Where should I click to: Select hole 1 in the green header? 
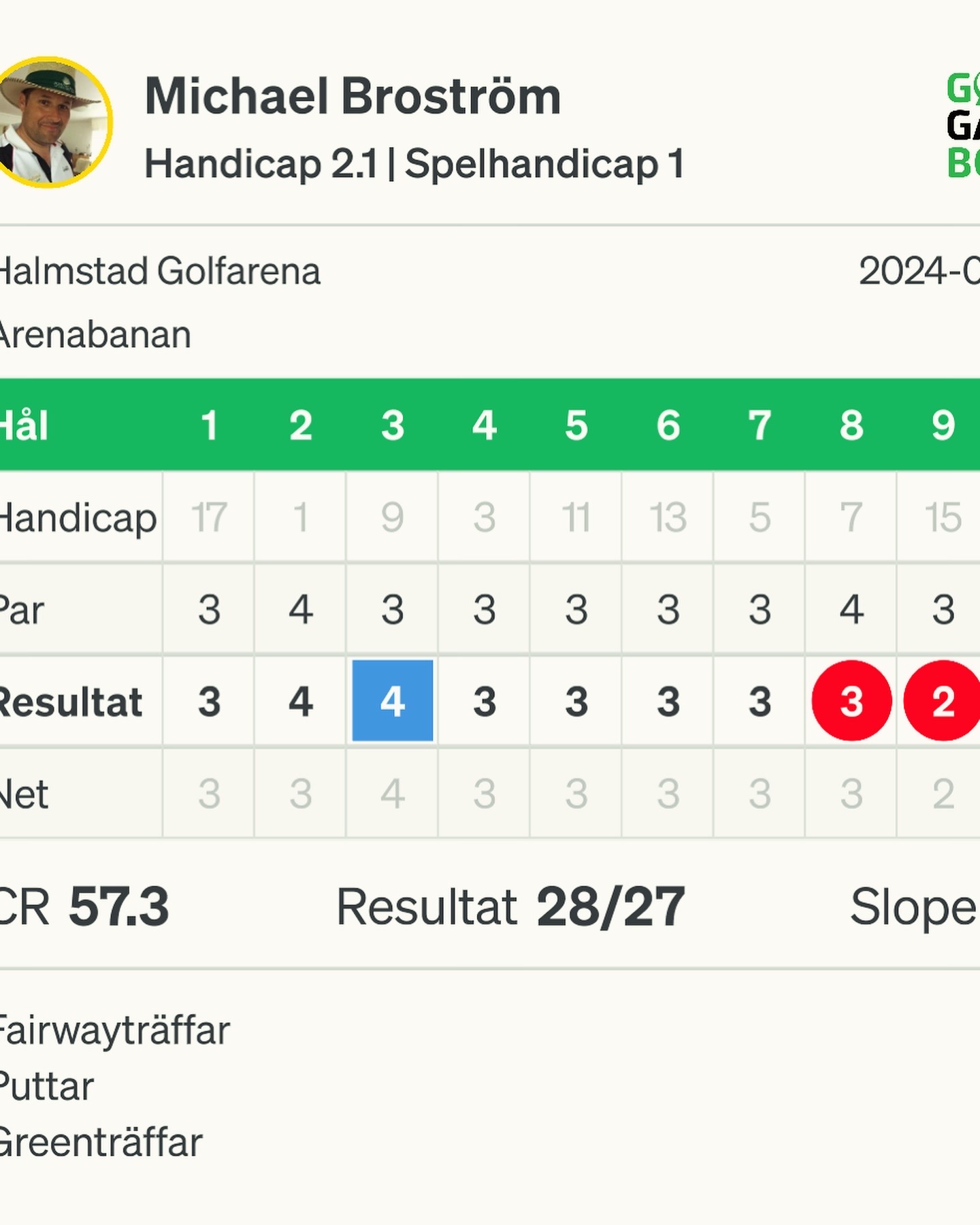[x=209, y=425]
